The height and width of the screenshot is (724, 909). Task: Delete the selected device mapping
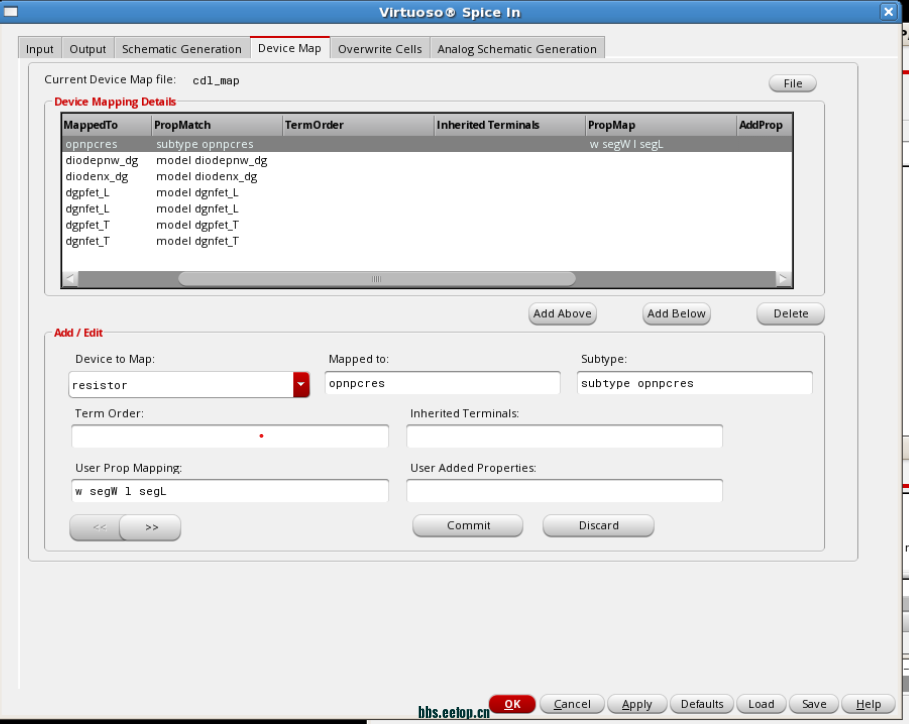pyautogui.click(x=790, y=314)
